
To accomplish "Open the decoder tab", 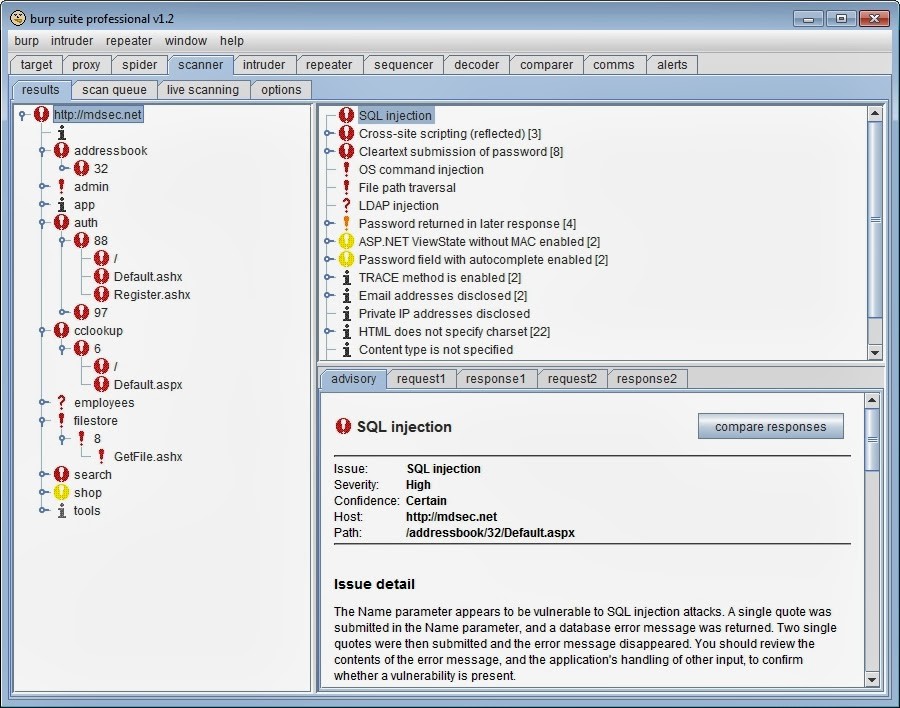I will coord(476,65).
